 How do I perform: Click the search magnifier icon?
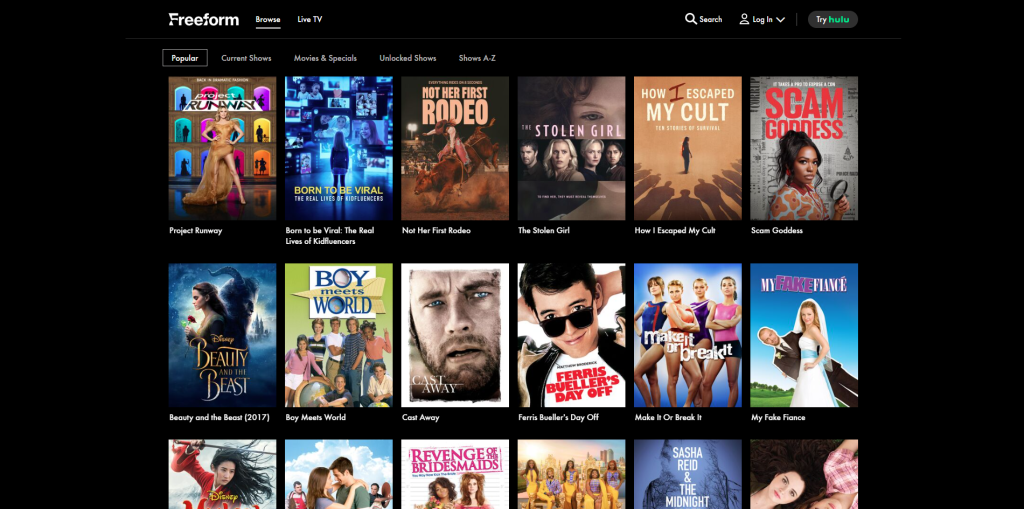pos(690,19)
